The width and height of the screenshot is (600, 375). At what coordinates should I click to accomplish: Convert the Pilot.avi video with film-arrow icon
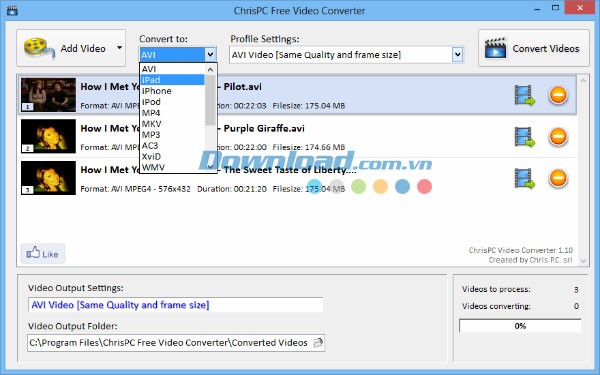pos(524,95)
